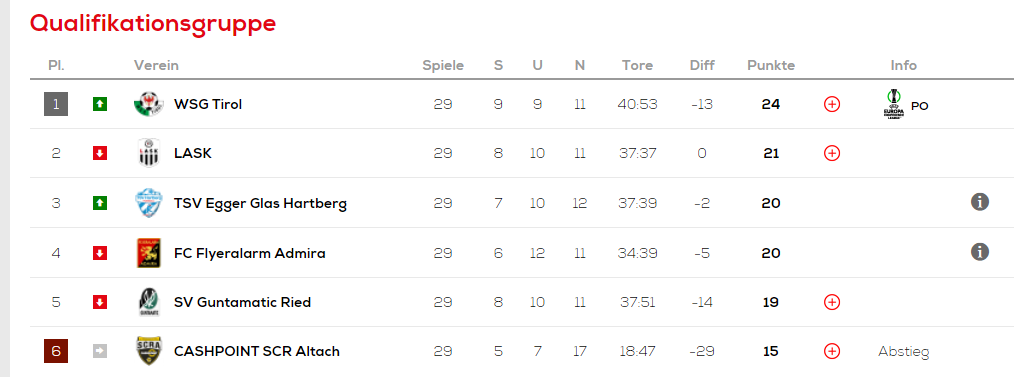Open the info icon for Hartberg
Image resolution: width=1019 pixels, height=377 pixels.
point(979,202)
